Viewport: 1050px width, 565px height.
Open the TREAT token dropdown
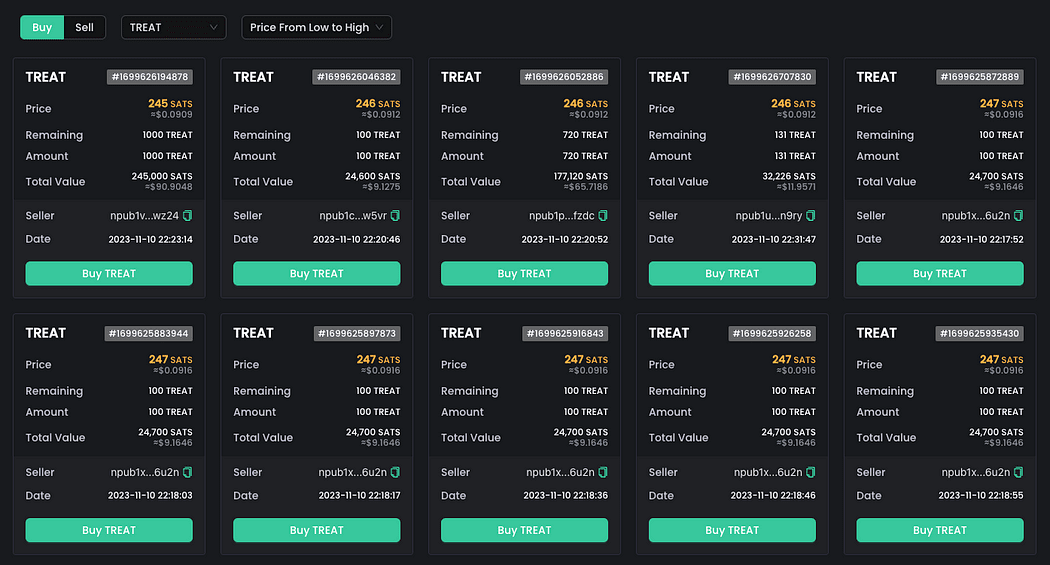tap(173, 27)
